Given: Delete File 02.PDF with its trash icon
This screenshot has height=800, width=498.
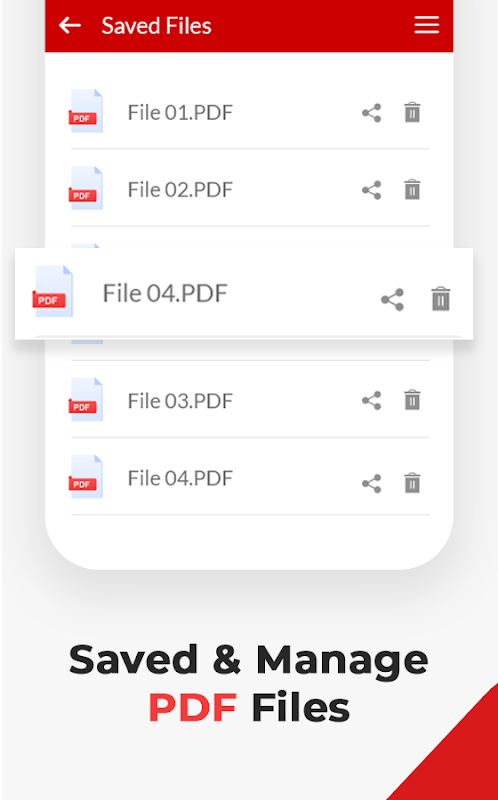Looking at the screenshot, I should pyautogui.click(x=412, y=189).
